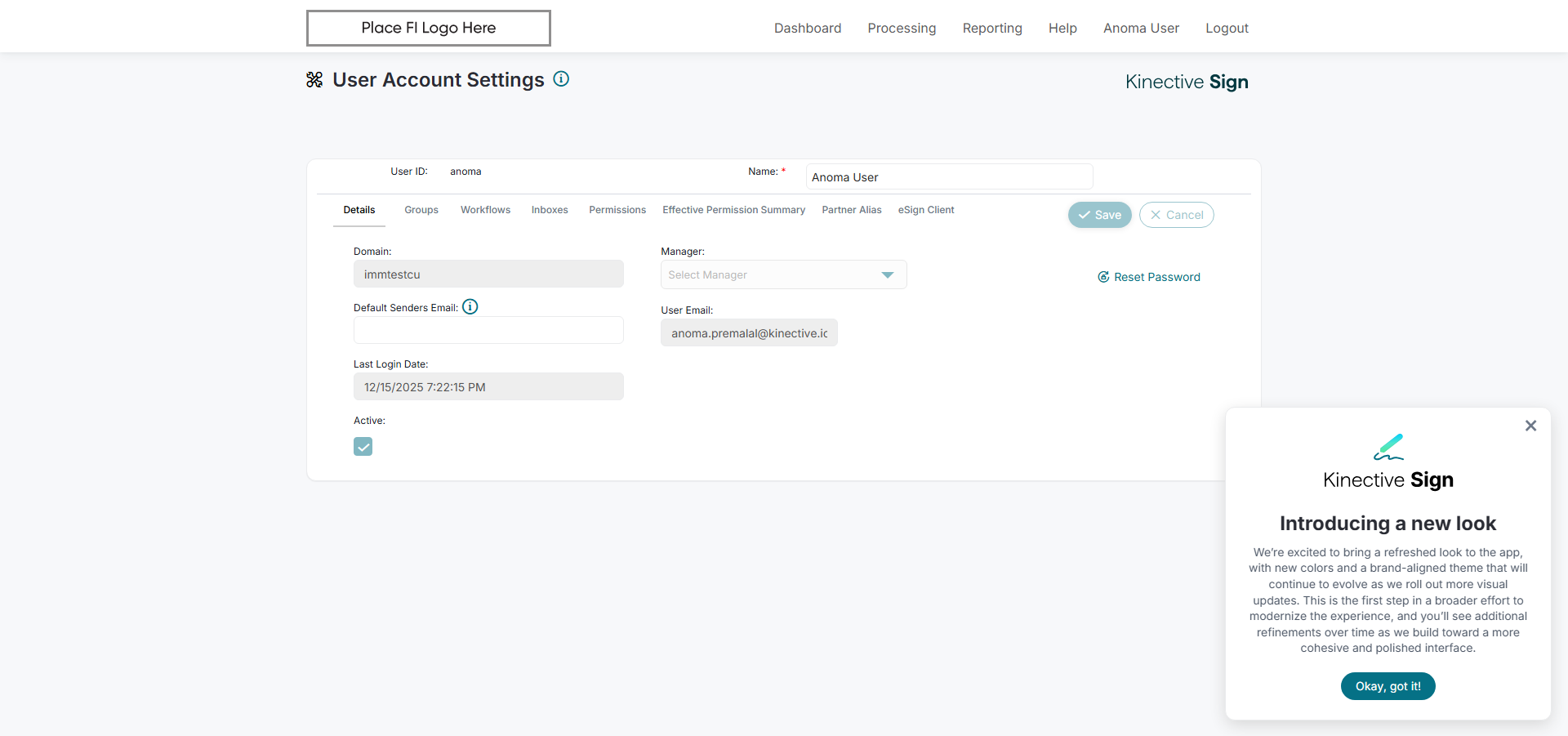The height and width of the screenshot is (736, 1568).
Task: Click the Place FI Logo Here box
Action: pyautogui.click(x=429, y=28)
